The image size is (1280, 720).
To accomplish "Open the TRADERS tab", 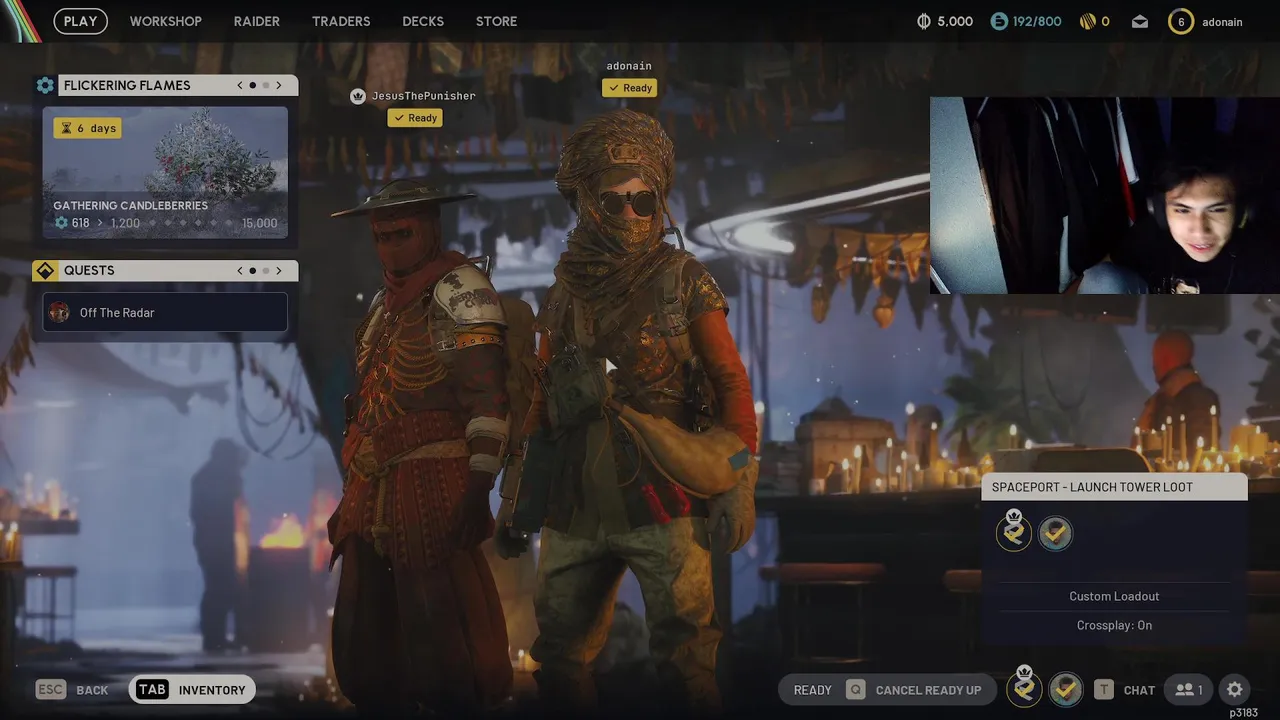I will tap(341, 21).
